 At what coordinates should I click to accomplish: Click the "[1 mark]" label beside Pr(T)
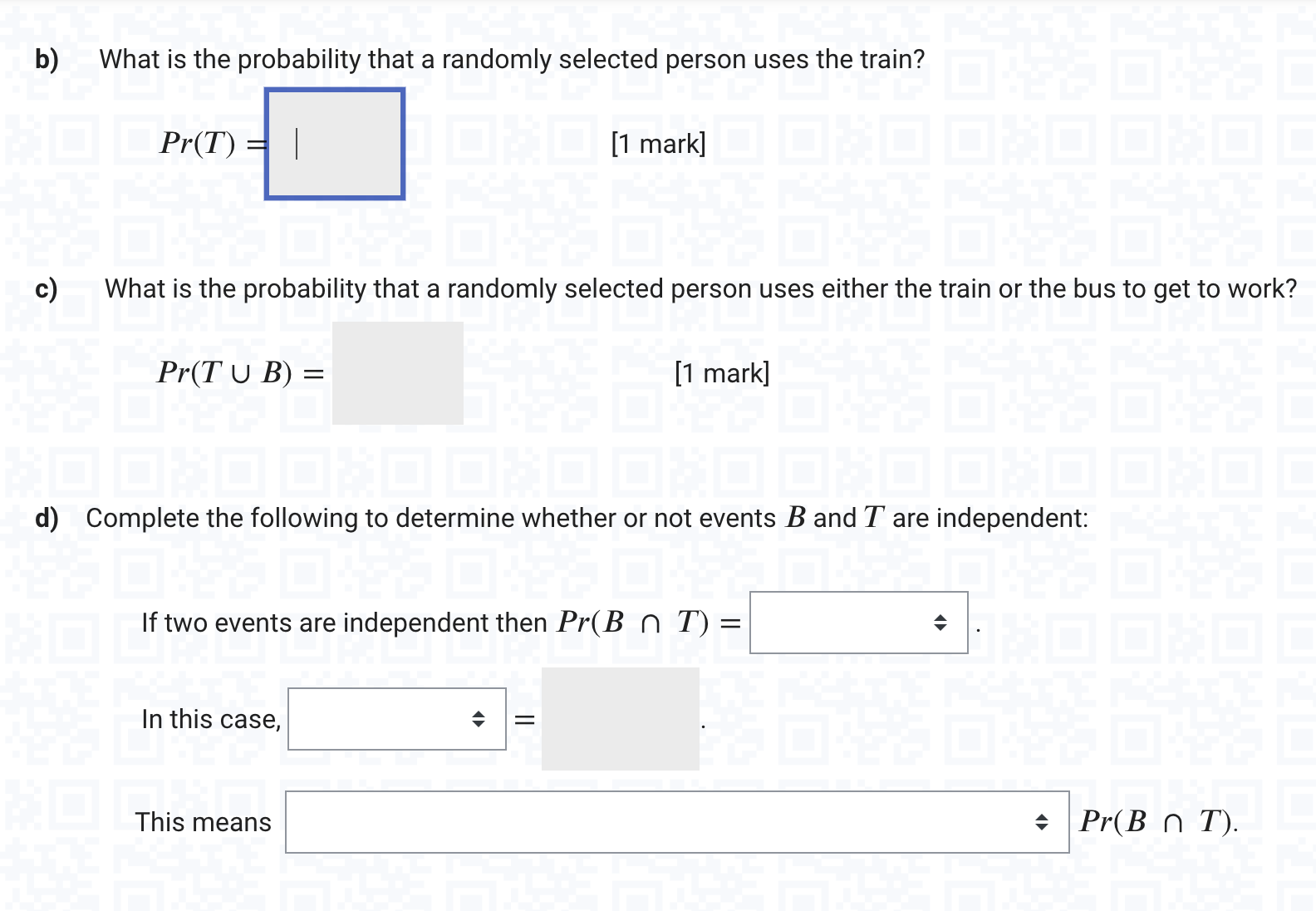tap(657, 144)
